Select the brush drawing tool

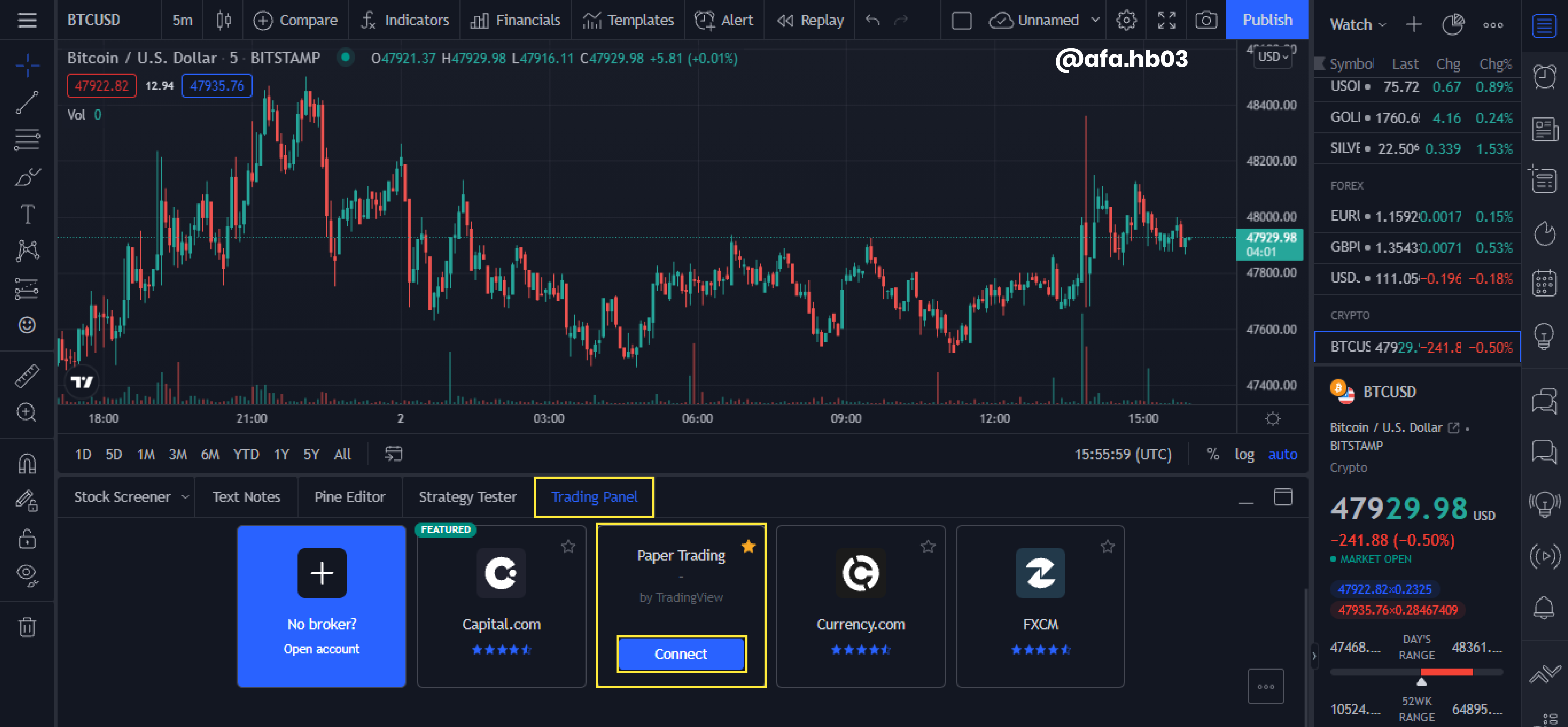[x=27, y=177]
